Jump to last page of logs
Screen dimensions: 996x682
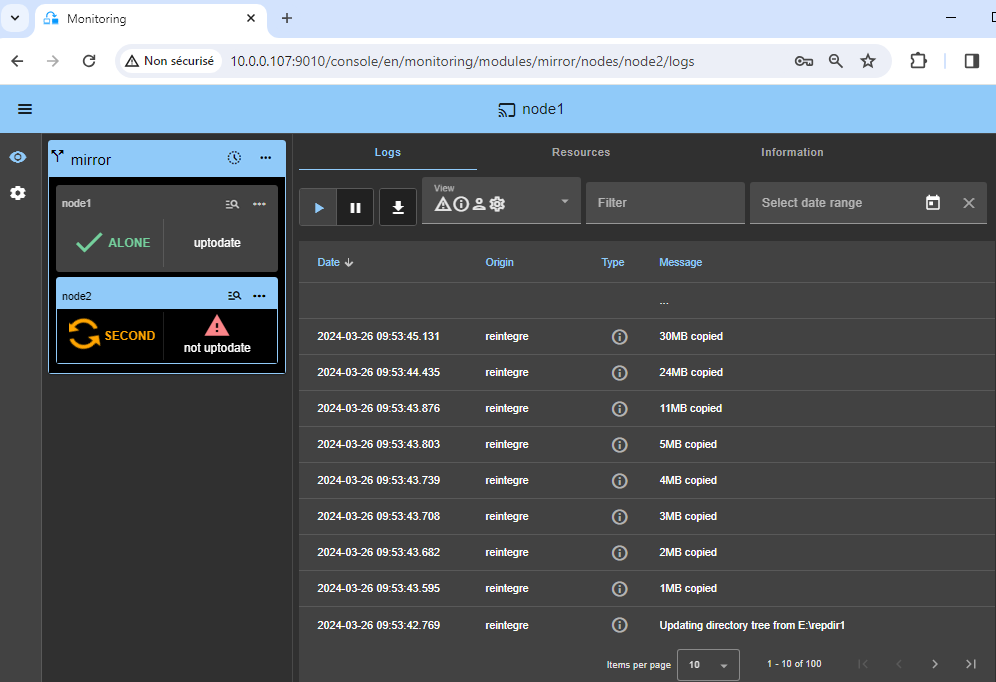(970, 664)
